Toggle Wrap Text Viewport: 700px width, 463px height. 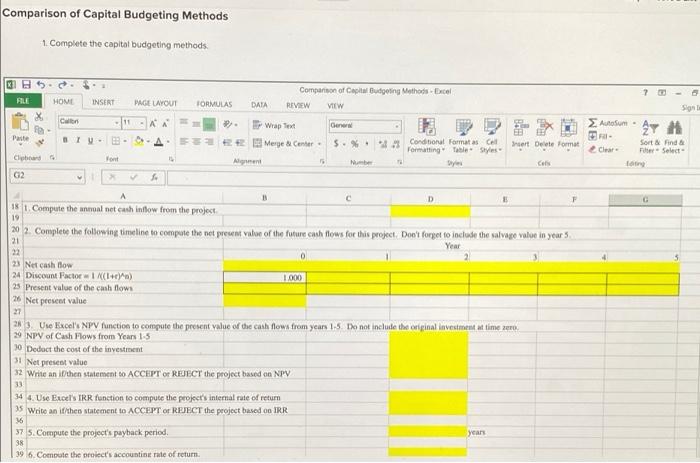click(x=274, y=125)
